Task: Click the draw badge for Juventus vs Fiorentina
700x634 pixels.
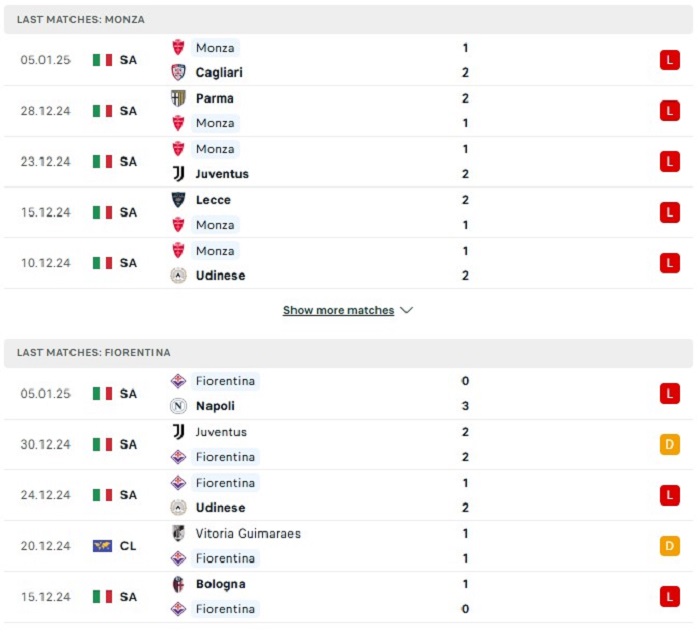Action: [670, 445]
